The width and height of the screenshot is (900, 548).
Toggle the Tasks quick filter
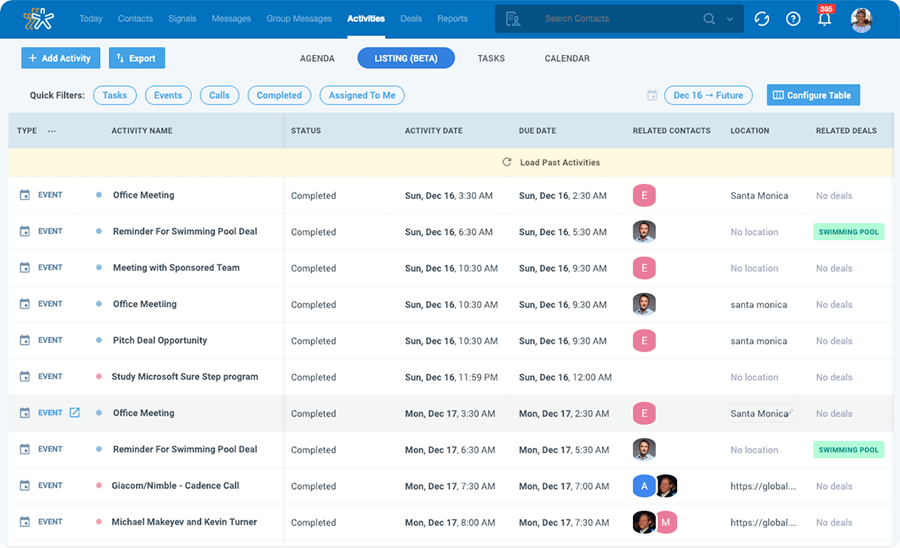(x=115, y=95)
